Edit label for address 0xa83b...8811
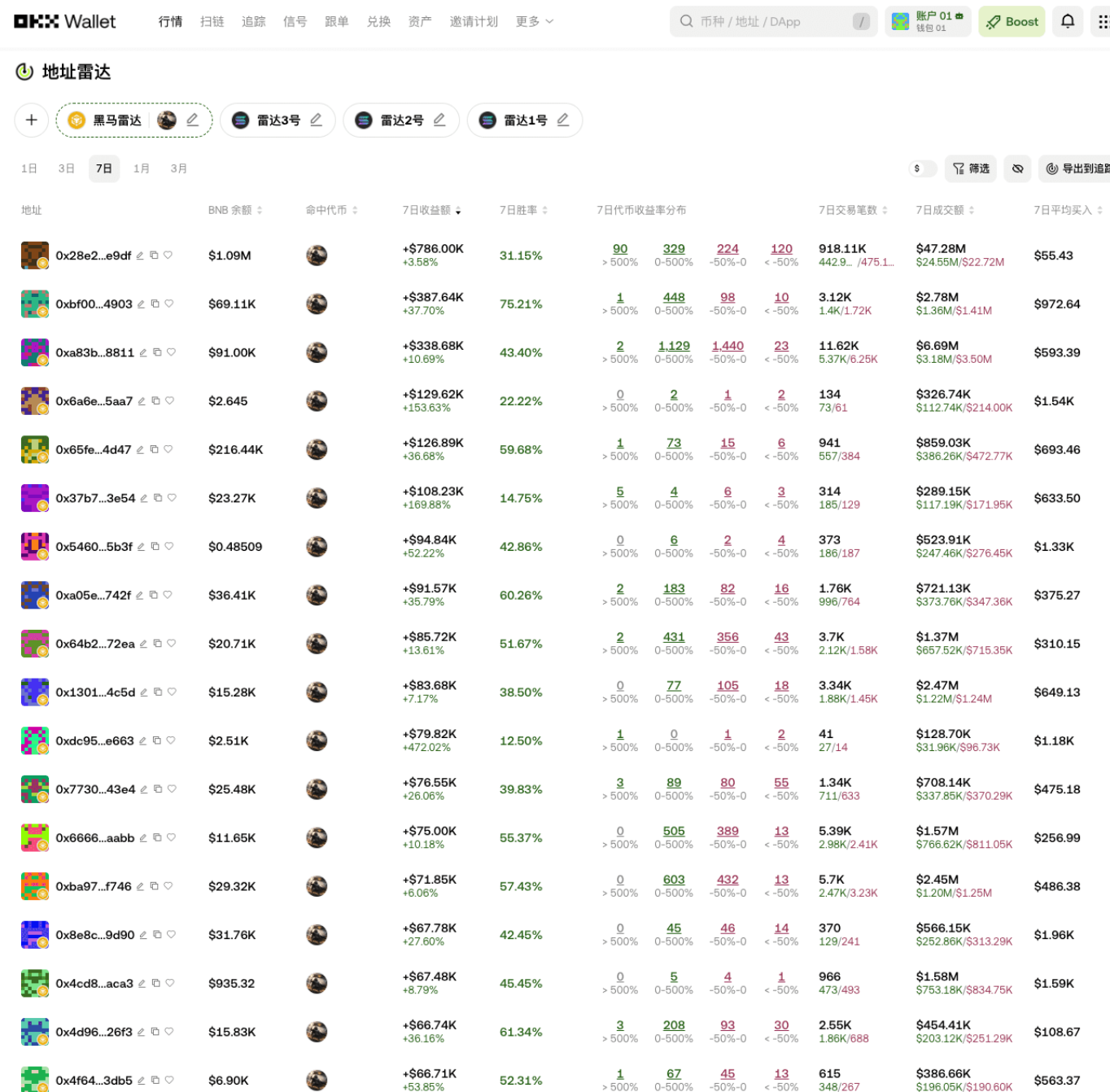Image resolution: width=1110 pixels, height=1092 pixels. tap(143, 352)
